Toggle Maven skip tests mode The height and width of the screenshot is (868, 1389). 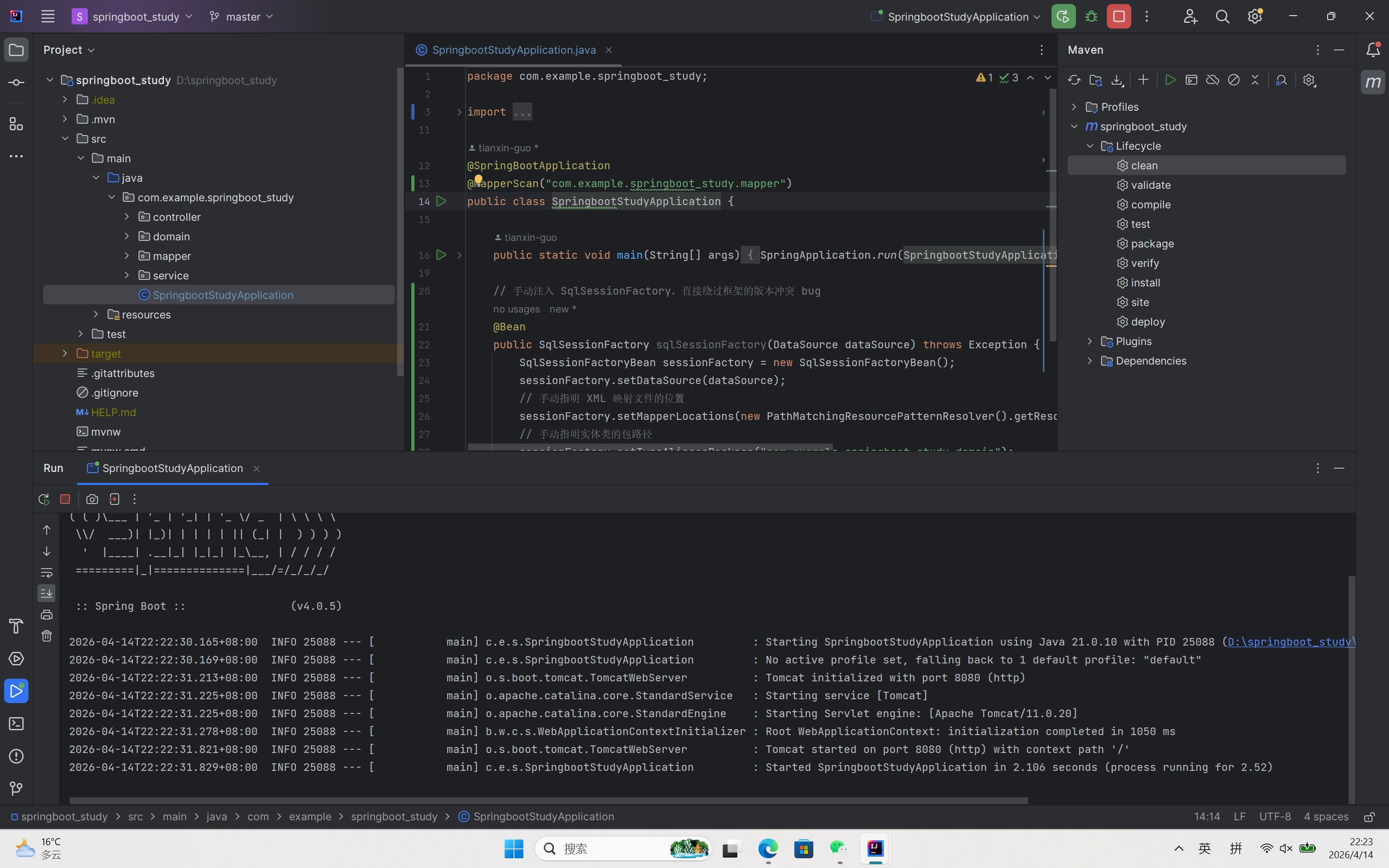point(1233,80)
